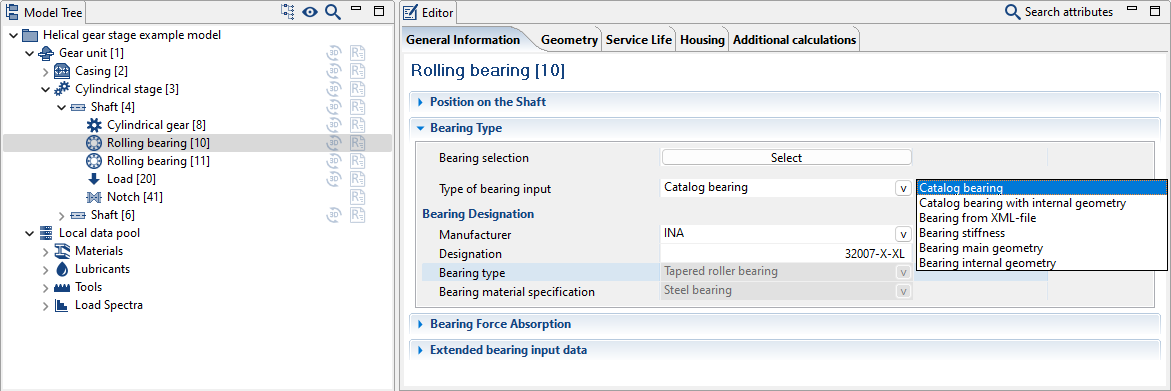Click report icon for Casing [2]
1171x391 pixels.
358,71
